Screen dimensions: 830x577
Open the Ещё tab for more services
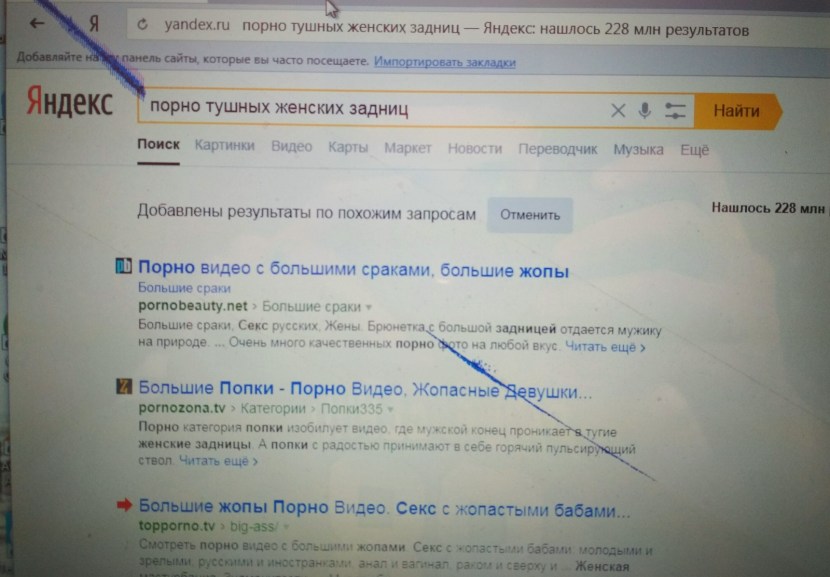pos(694,150)
